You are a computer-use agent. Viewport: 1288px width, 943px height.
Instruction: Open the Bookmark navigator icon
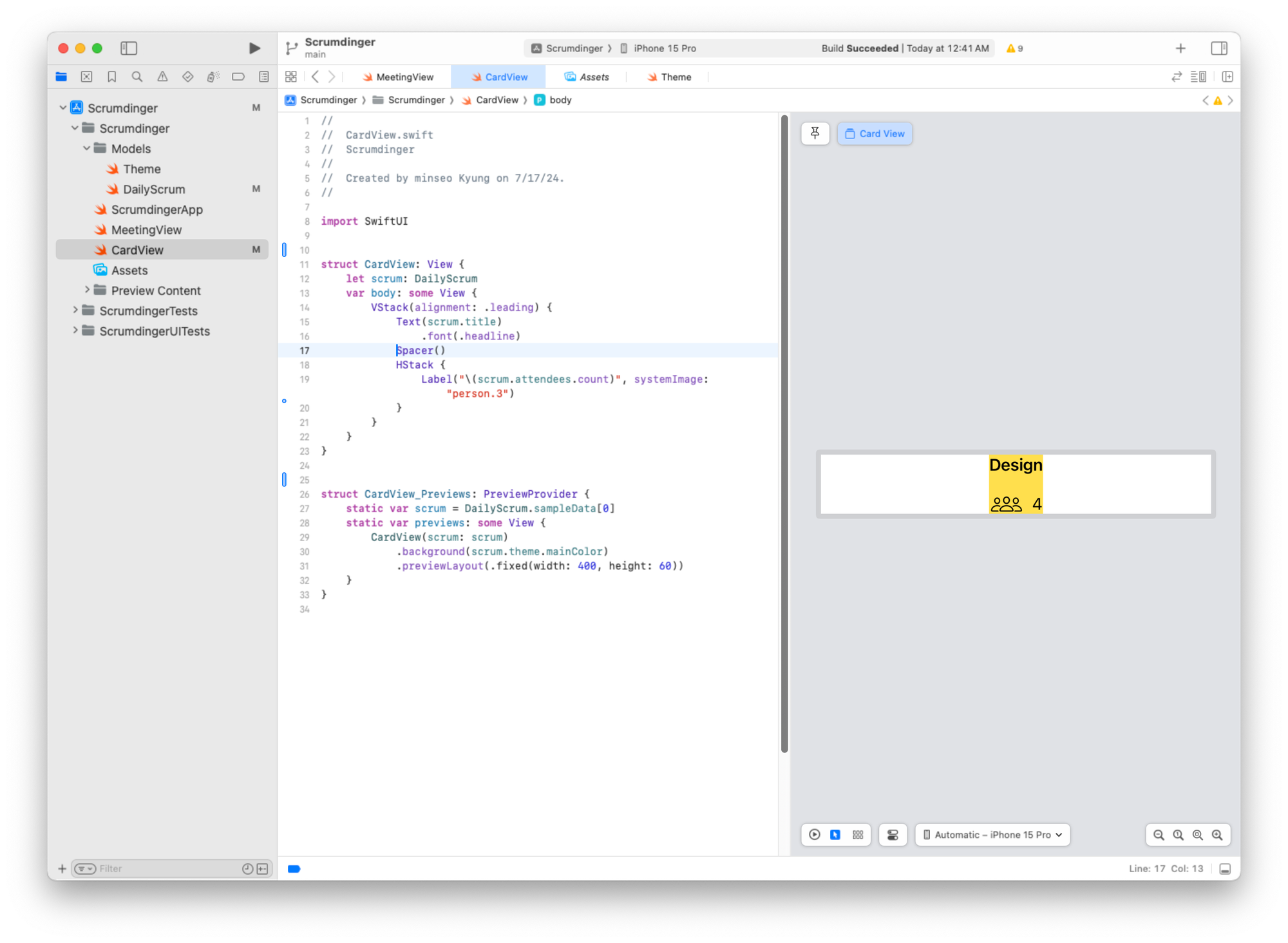click(111, 77)
